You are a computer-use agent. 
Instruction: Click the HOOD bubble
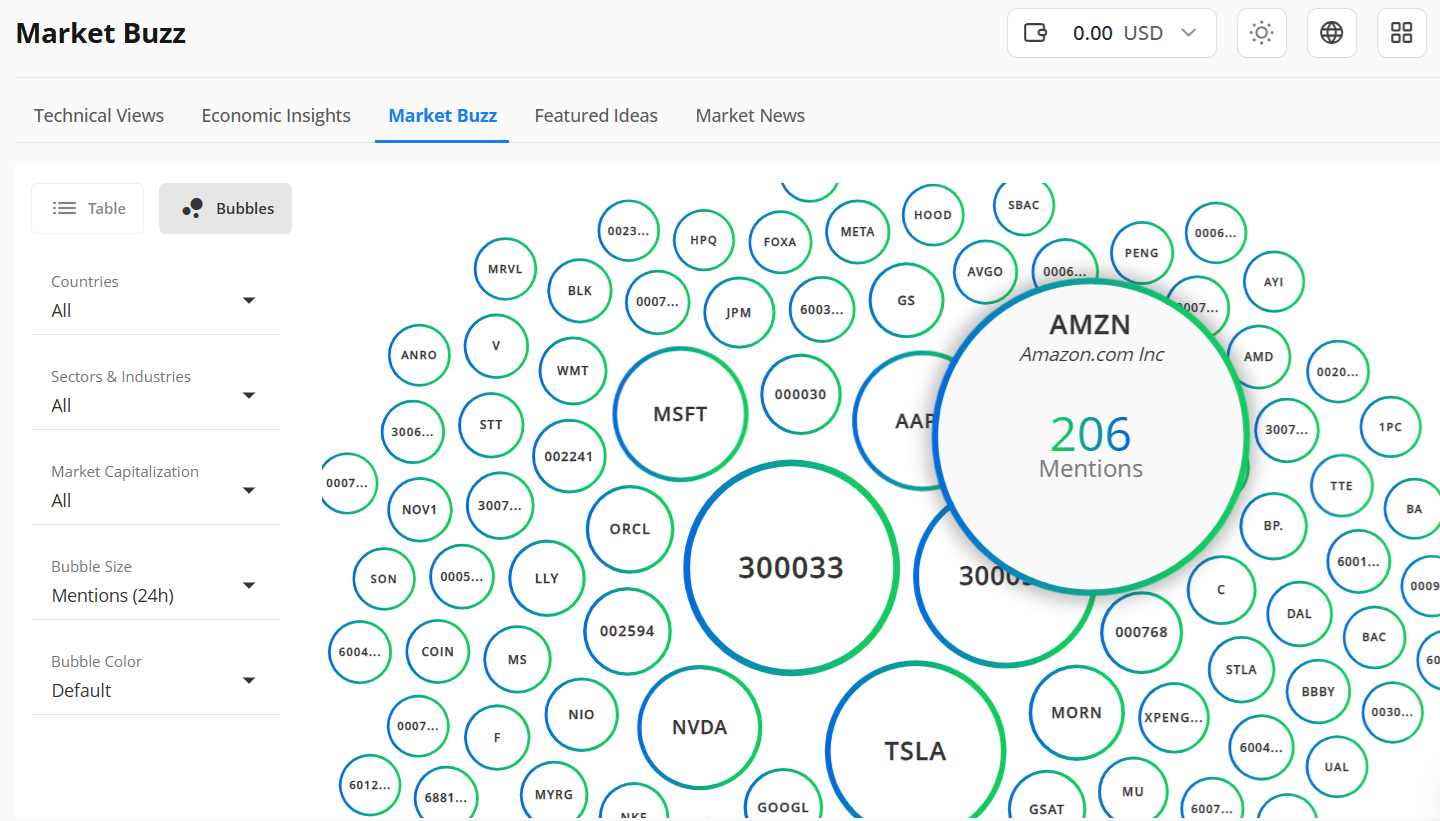[933, 215]
